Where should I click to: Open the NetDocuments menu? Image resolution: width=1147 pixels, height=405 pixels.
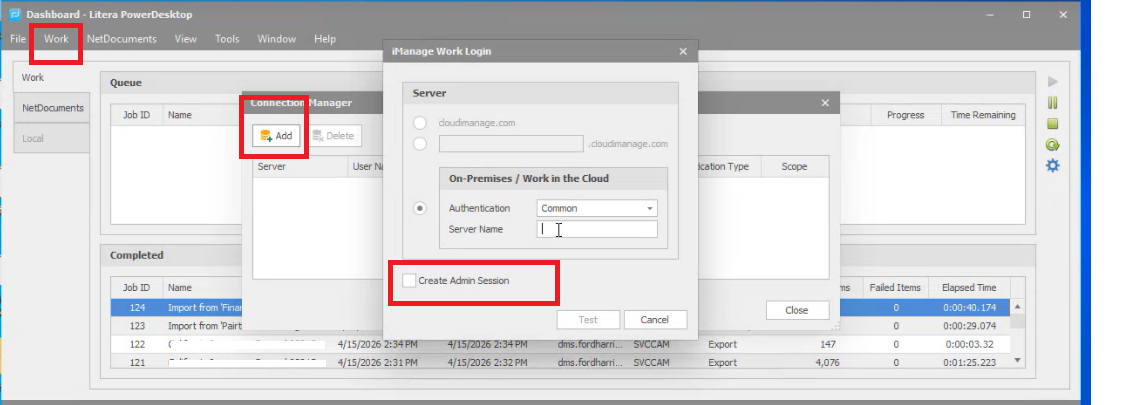click(121, 39)
